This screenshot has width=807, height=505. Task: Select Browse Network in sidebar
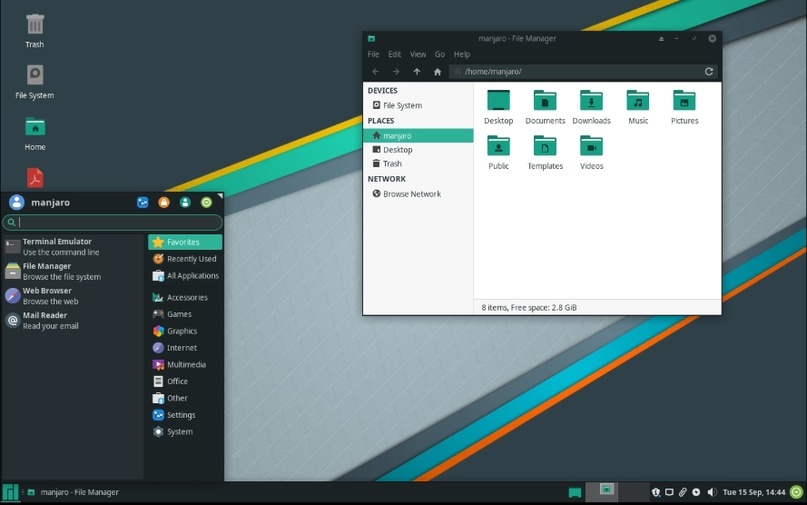411,194
